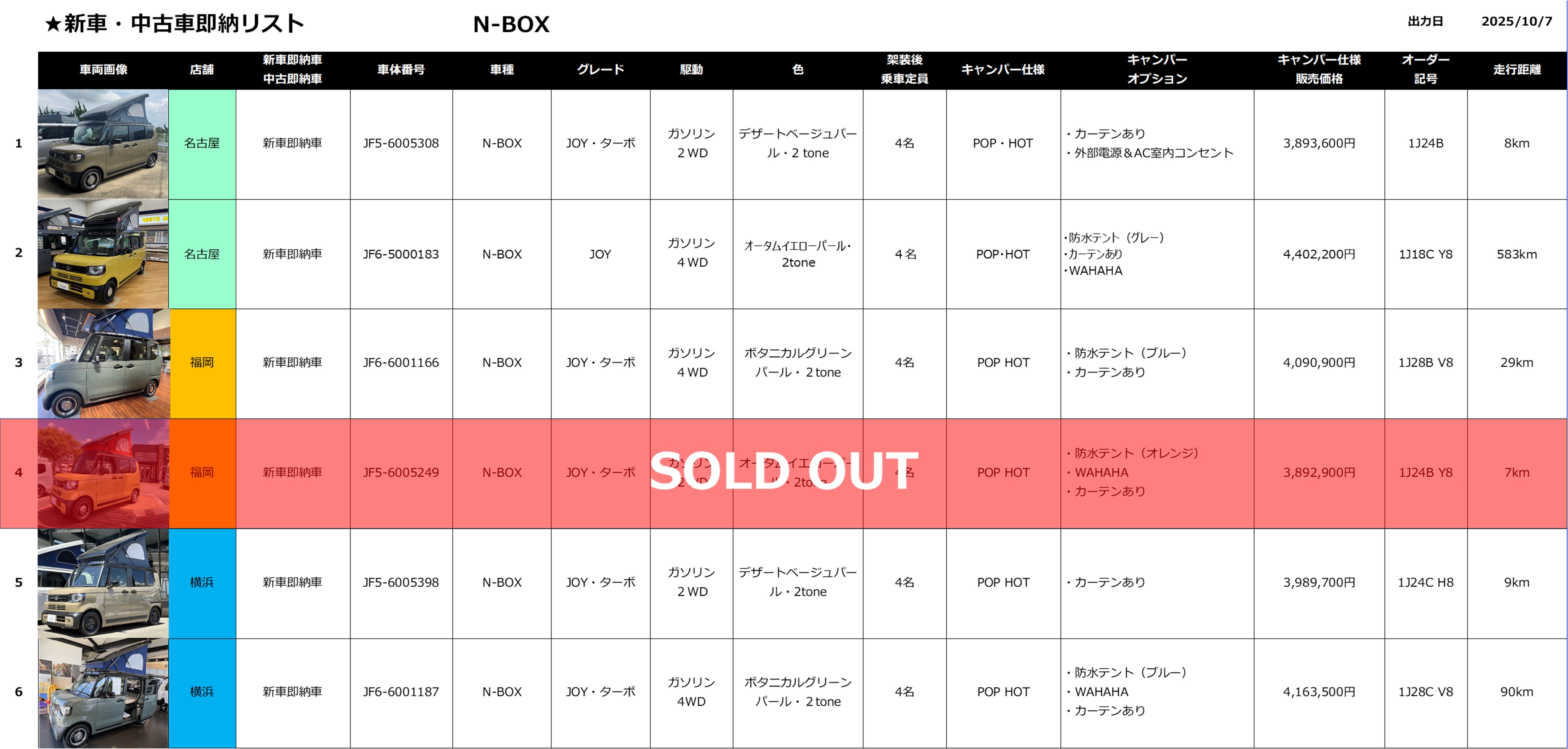Click the price 4,402,200円 cell
The image size is (1568, 749).
pyautogui.click(x=1318, y=254)
